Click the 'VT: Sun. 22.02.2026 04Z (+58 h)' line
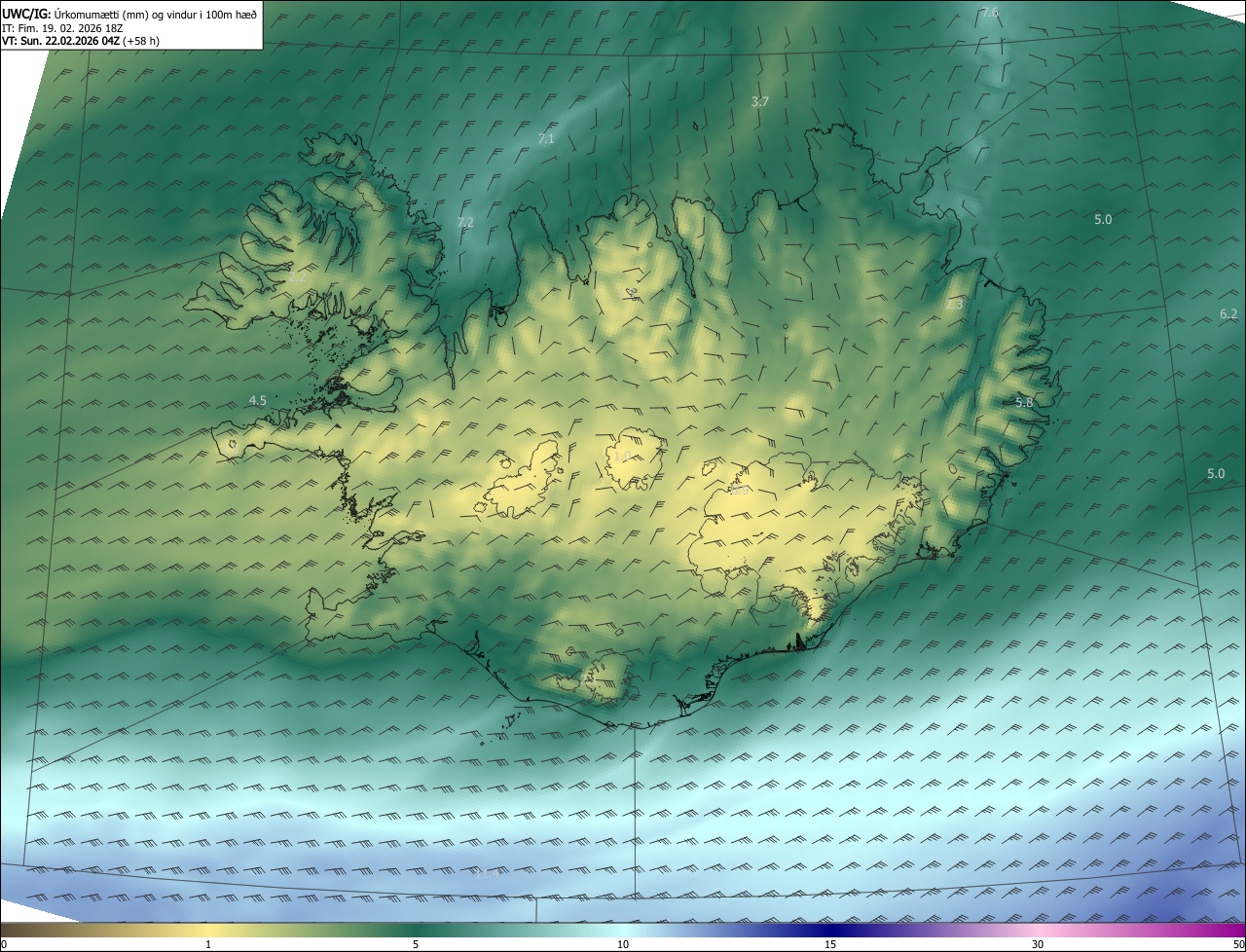Image resolution: width=1246 pixels, height=952 pixels. click(x=81, y=41)
